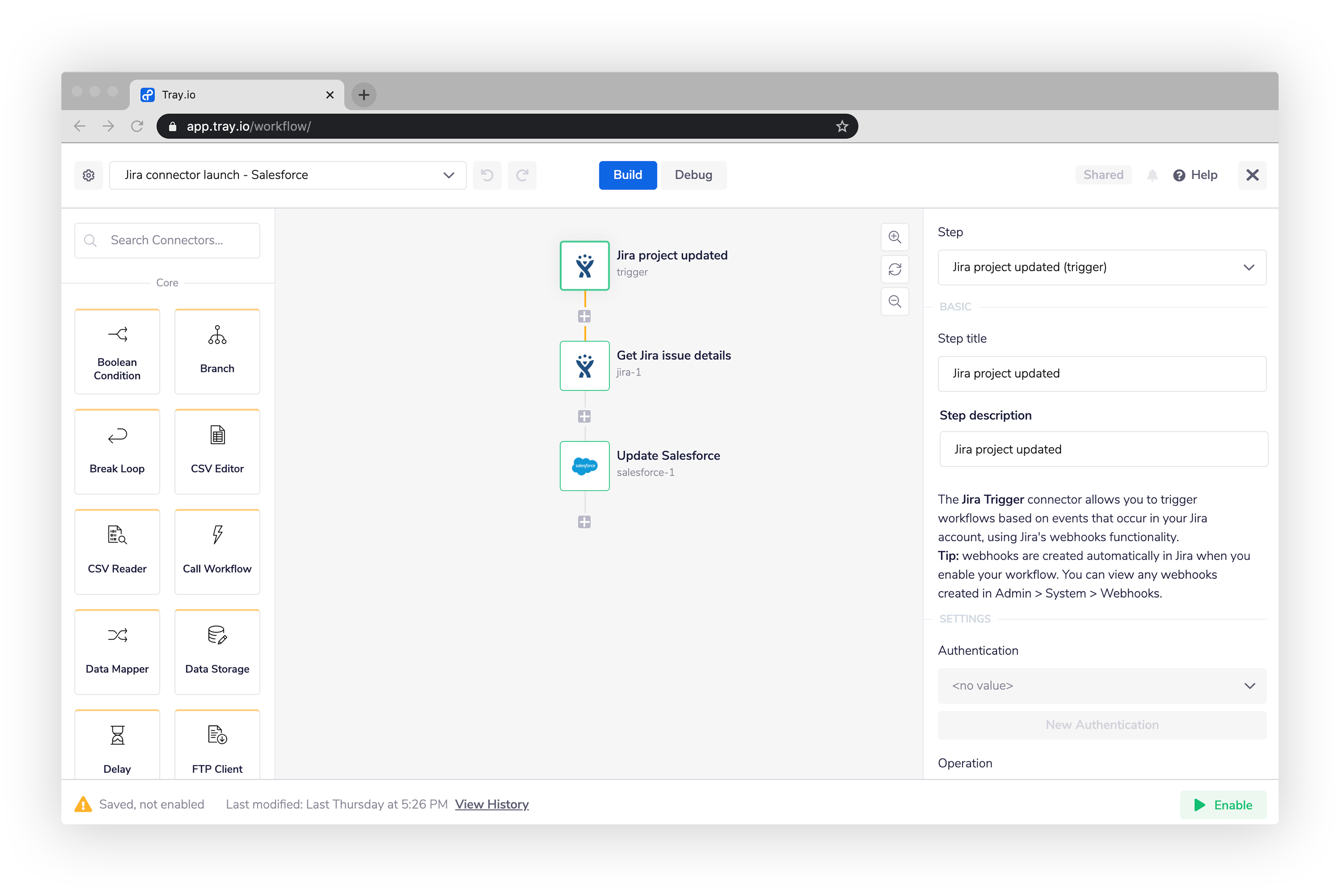The image size is (1344, 896).
Task: Click the undo arrow icon
Action: tap(487, 176)
